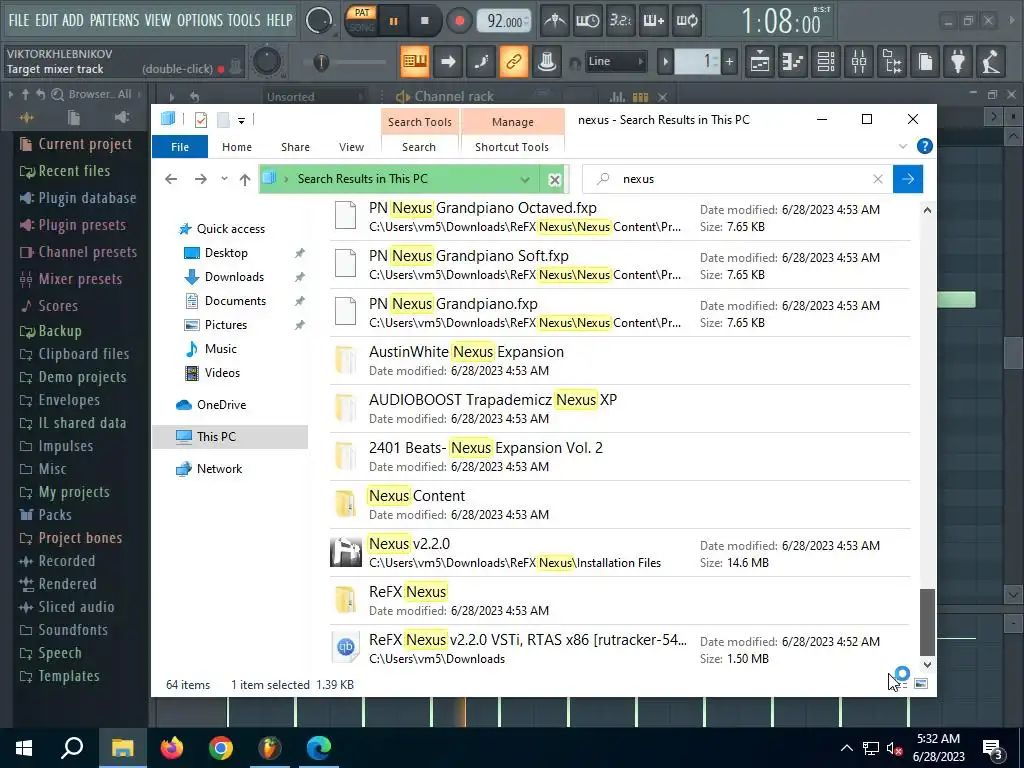
Task: Click the Explorer vertical scrollbar thumb
Action: click(x=927, y=622)
